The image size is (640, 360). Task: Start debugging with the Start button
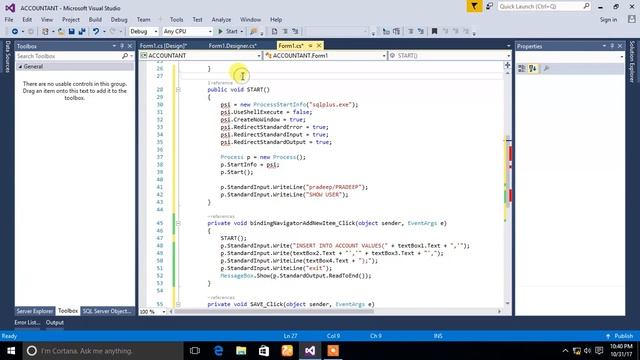click(228, 31)
